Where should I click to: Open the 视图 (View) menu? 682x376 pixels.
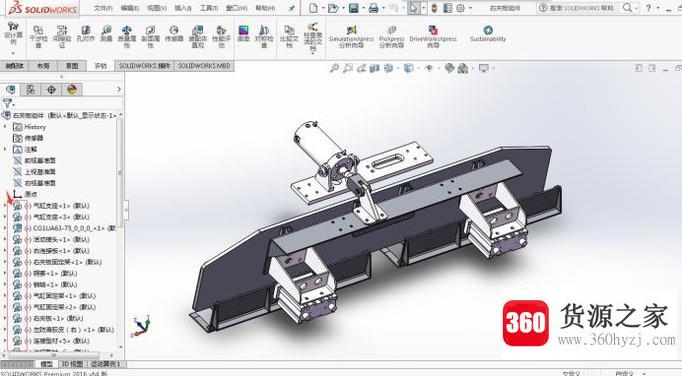pyautogui.click(x=156, y=8)
